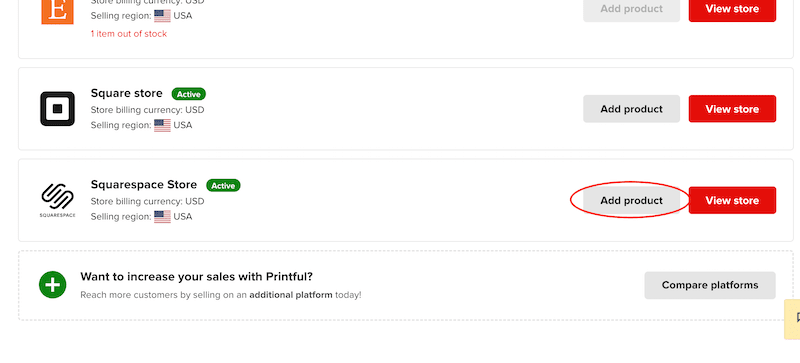Click the orange Etsy store logo
Viewport: 800px width, 363px height.
(x=57, y=12)
